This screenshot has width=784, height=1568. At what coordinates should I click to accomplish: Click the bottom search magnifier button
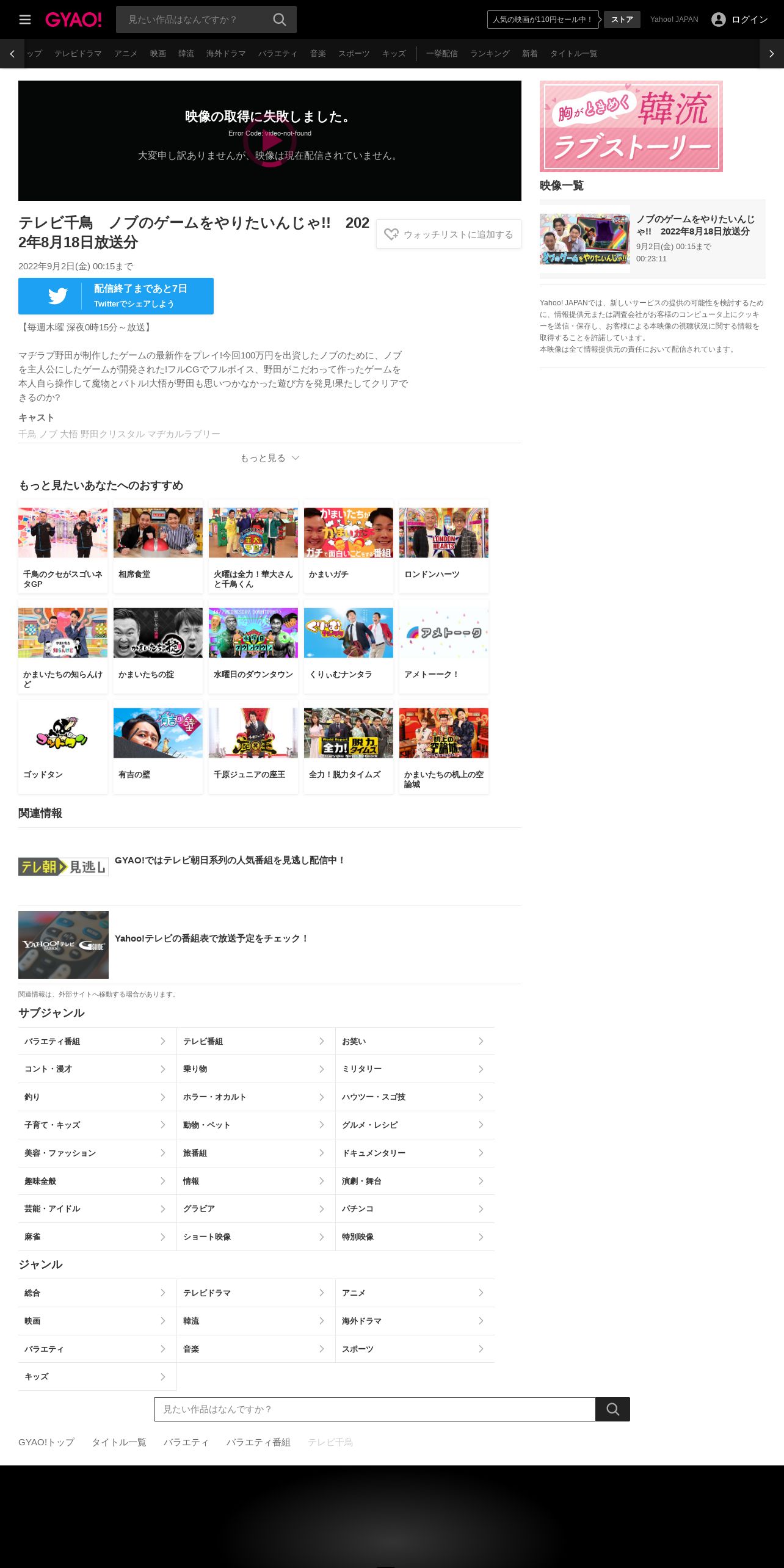pos(613,1409)
